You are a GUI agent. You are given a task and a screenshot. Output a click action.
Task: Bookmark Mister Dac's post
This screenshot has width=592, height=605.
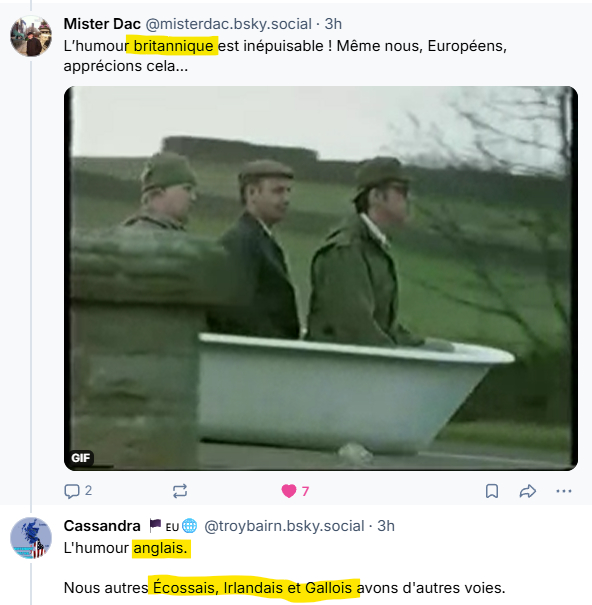(x=492, y=491)
